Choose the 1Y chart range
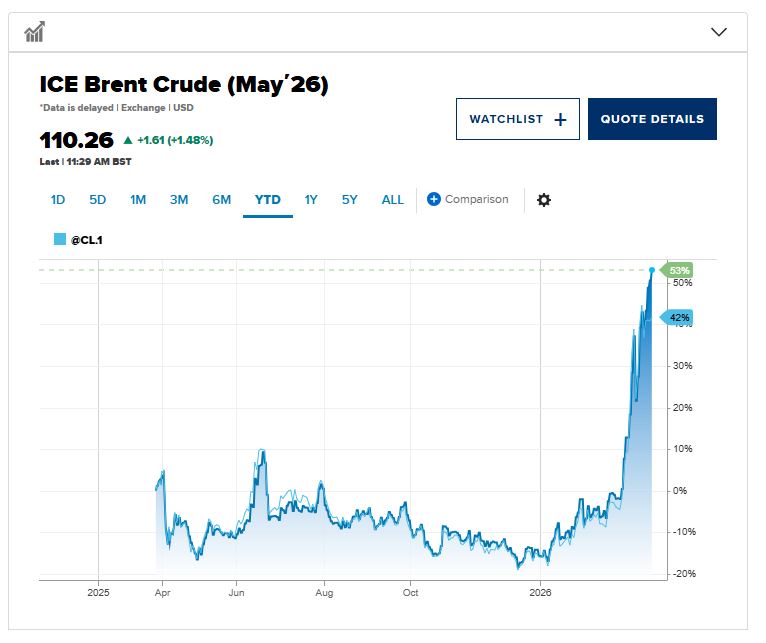The width and height of the screenshot is (766, 643). pyautogui.click(x=311, y=200)
